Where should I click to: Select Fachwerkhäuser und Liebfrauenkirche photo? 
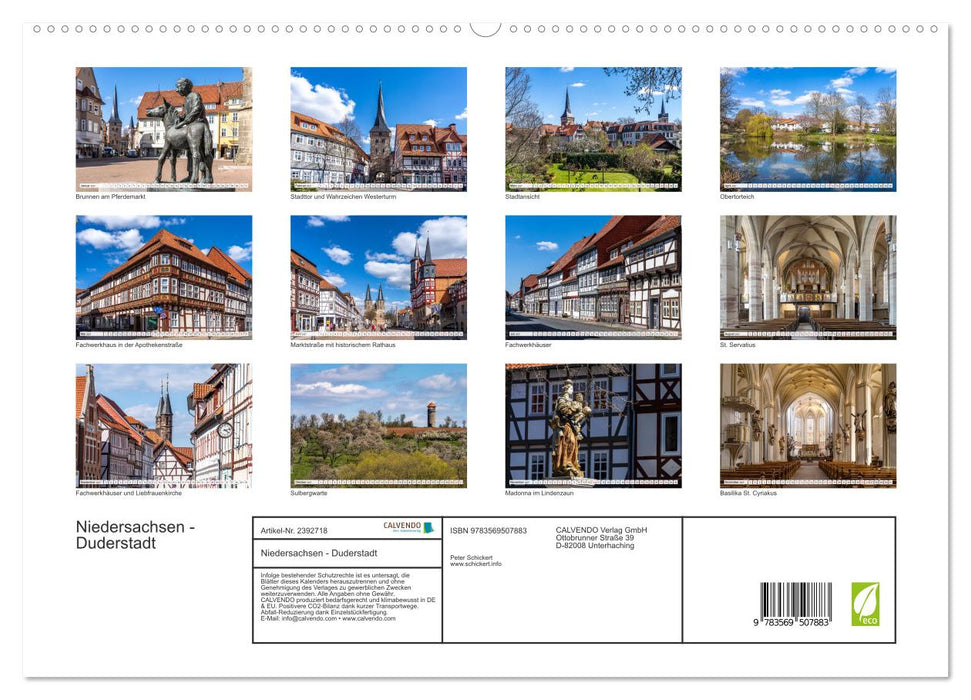point(163,426)
